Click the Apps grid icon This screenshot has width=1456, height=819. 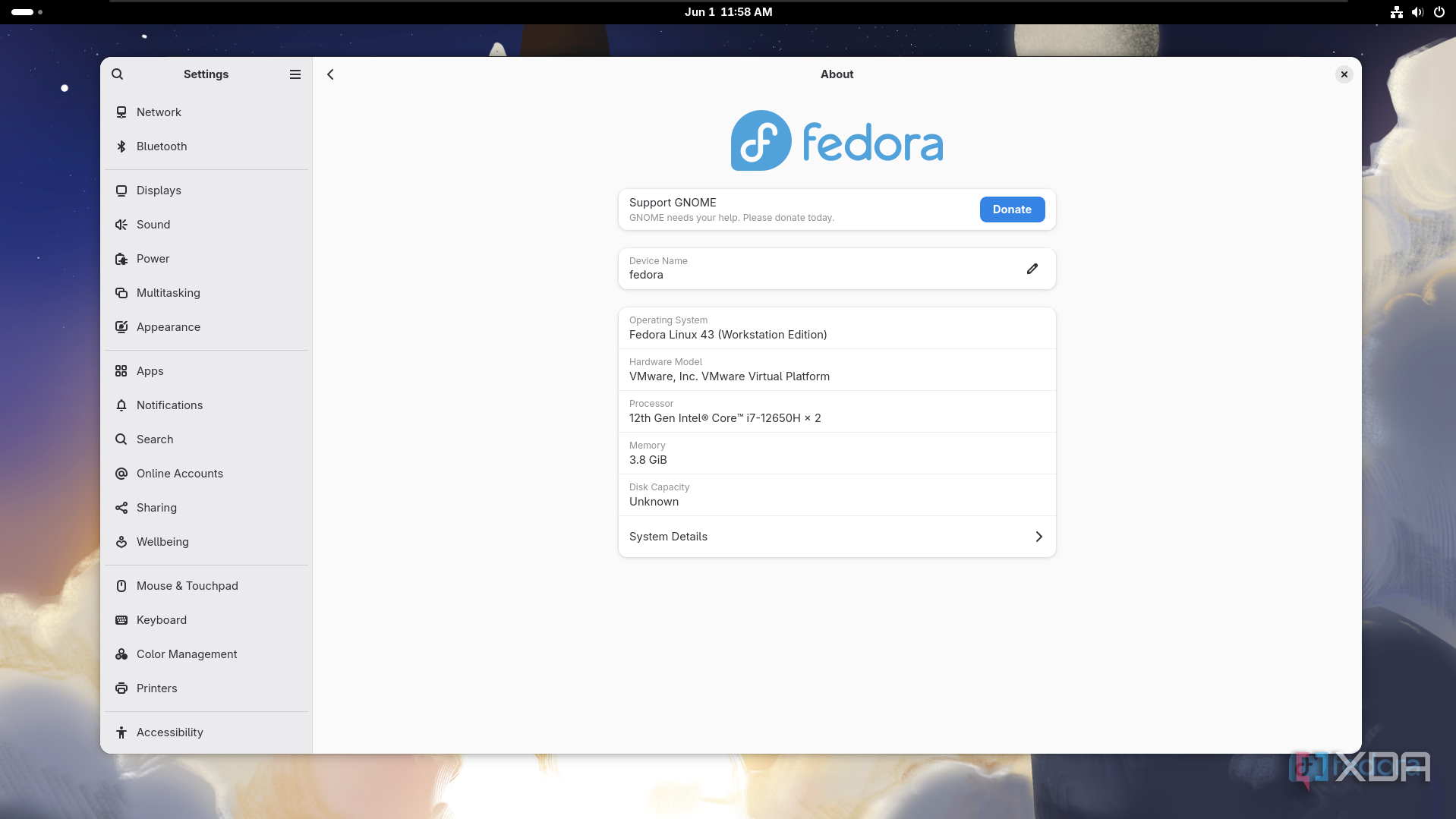[121, 371]
